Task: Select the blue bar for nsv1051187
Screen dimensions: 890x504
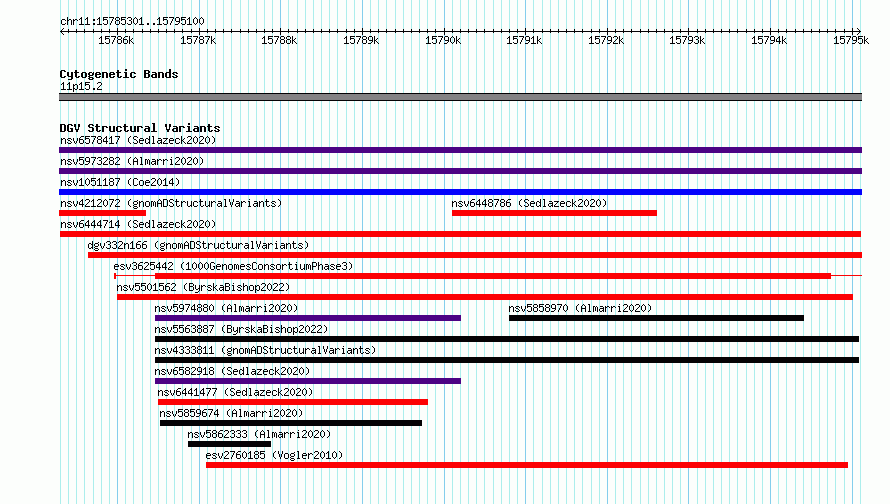Action: coord(460,192)
